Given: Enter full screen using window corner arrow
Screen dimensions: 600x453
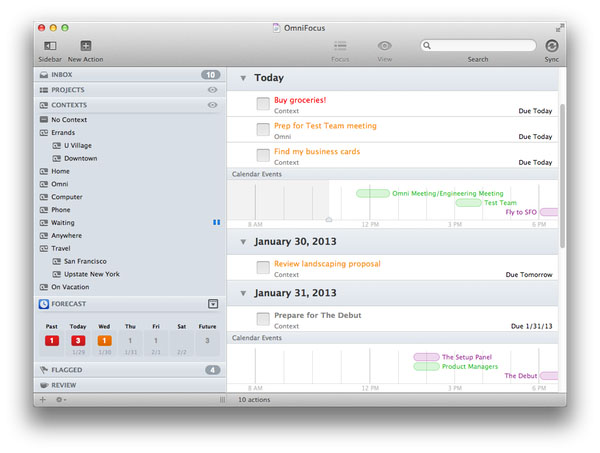Looking at the screenshot, I should (559, 28).
